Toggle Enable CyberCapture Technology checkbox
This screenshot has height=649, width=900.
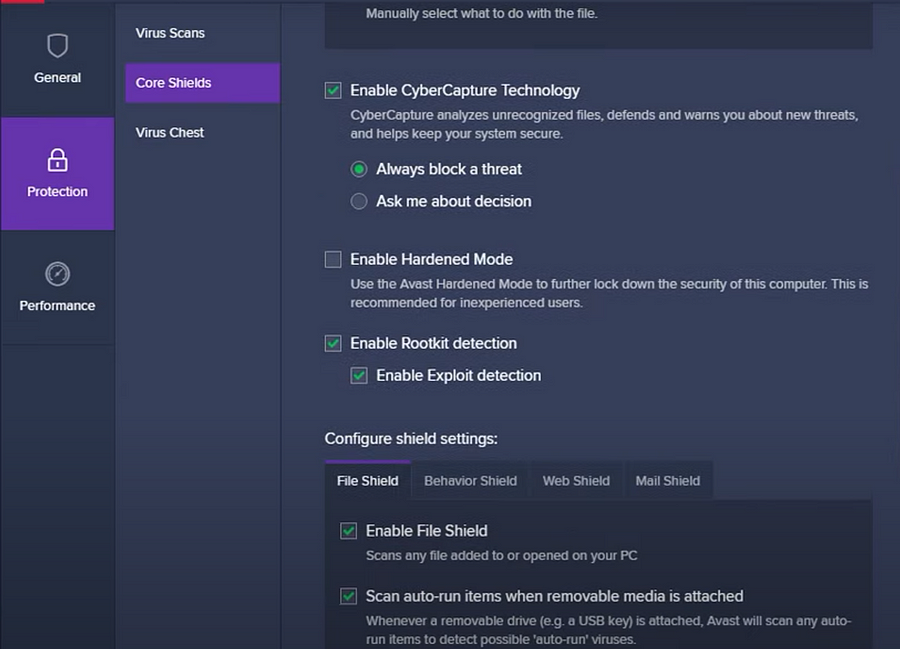coord(333,90)
